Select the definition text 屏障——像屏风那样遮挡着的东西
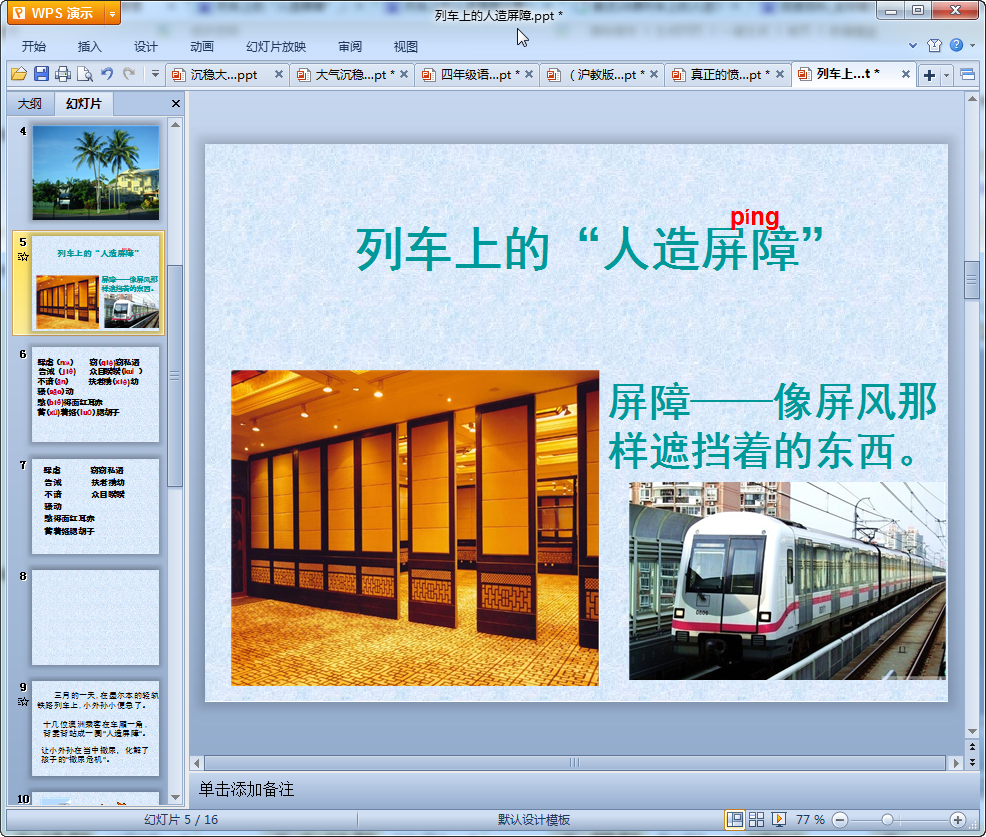The height and width of the screenshot is (837, 986). pyautogui.click(x=773, y=427)
